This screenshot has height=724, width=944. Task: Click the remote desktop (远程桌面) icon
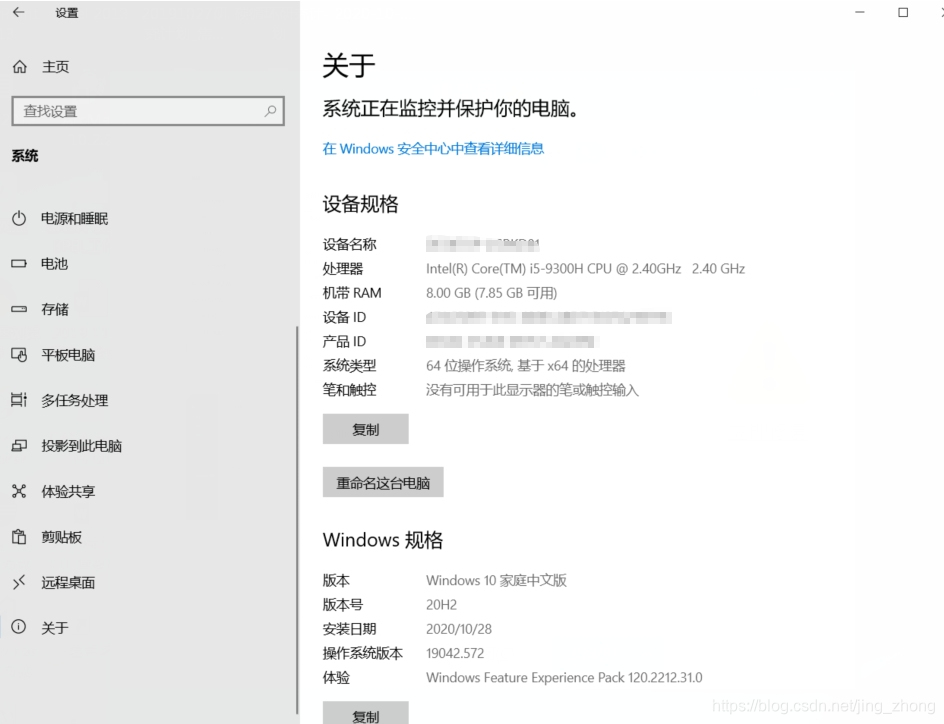point(19,582)
